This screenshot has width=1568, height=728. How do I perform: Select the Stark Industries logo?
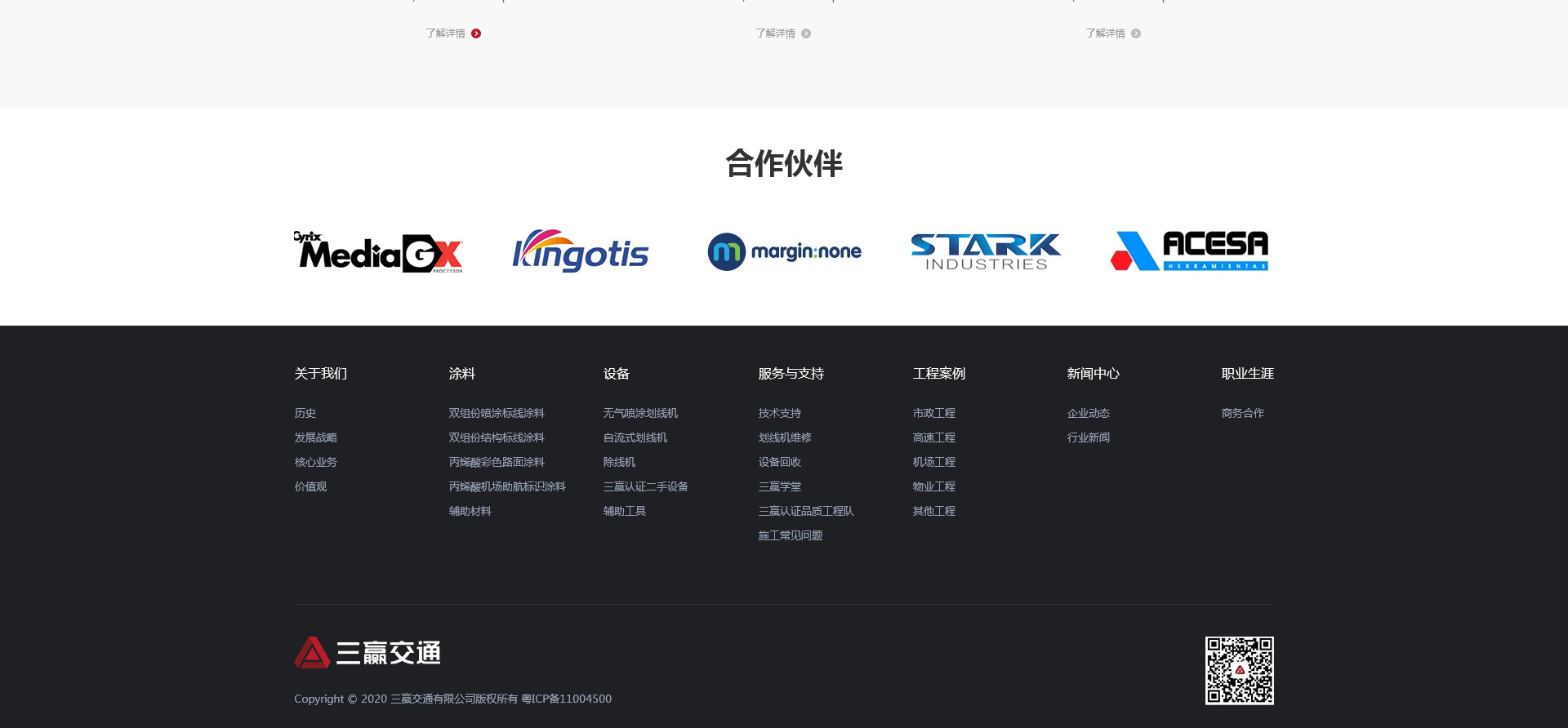click(986, 251)
